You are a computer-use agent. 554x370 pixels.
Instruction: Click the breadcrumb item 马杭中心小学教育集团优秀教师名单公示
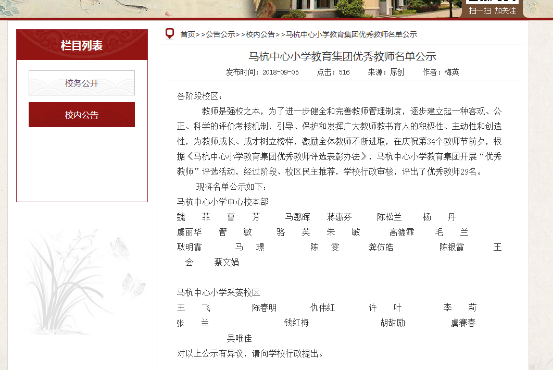pos(351,34)
